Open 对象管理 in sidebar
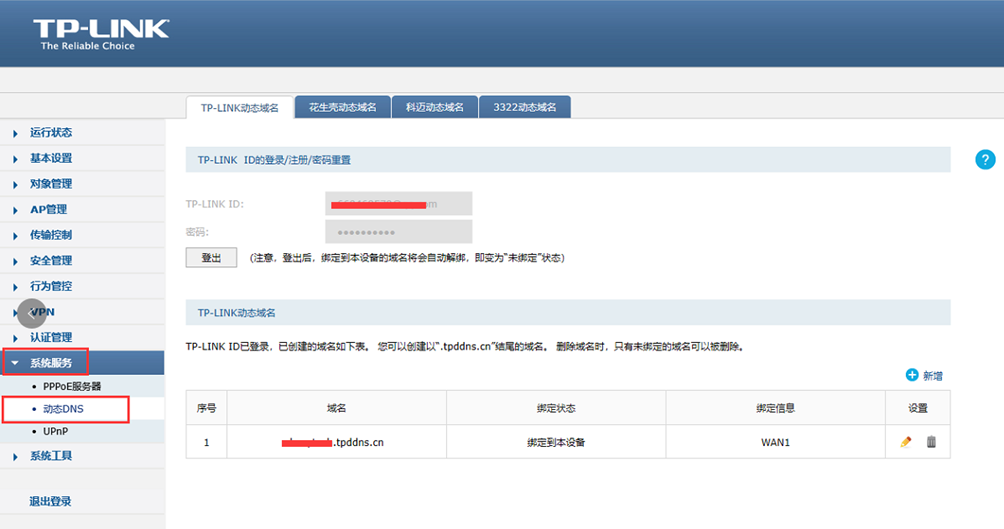Image resolution: width=1004 pixels, height=529 pixels. tap(51, 184)
